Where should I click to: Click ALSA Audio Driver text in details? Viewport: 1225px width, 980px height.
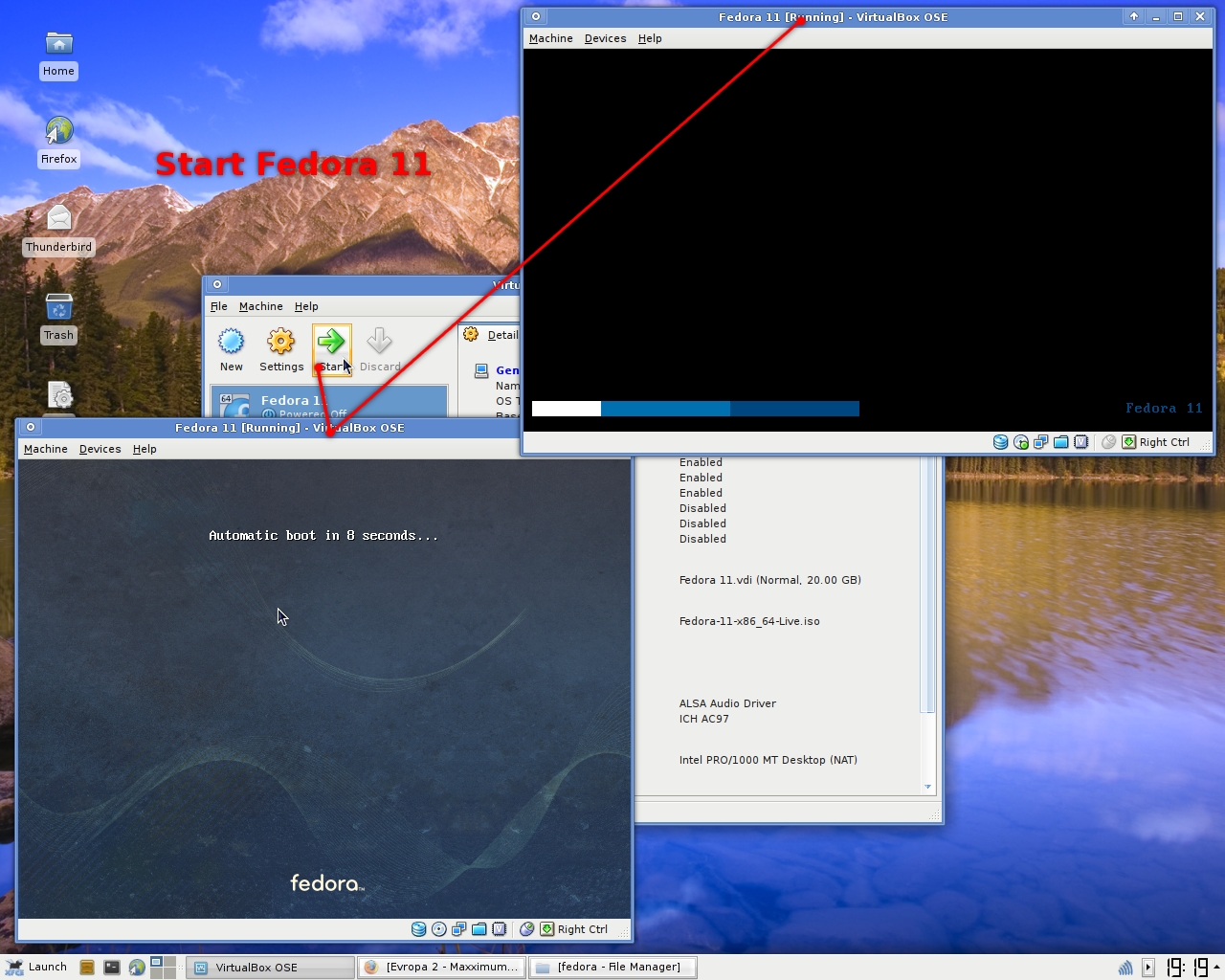point(727,703)
